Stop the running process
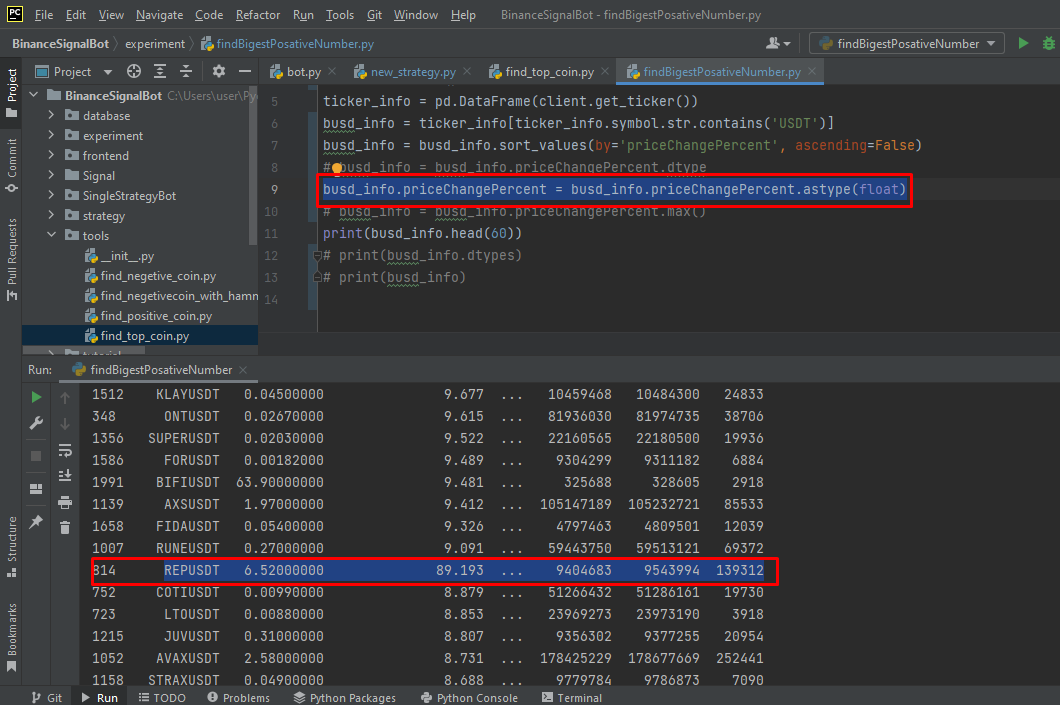The width and height of the screenshot is (1060, 705). 37,456
